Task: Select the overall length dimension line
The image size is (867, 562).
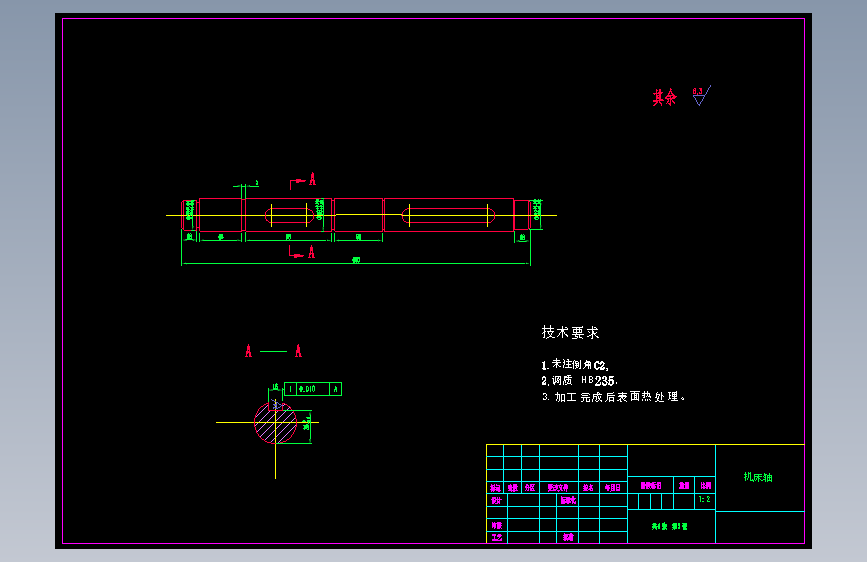Action: point(356,264)
